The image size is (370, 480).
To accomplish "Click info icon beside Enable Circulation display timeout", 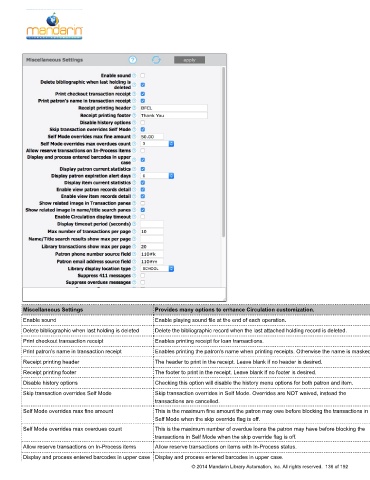I will tap(134, 217).
